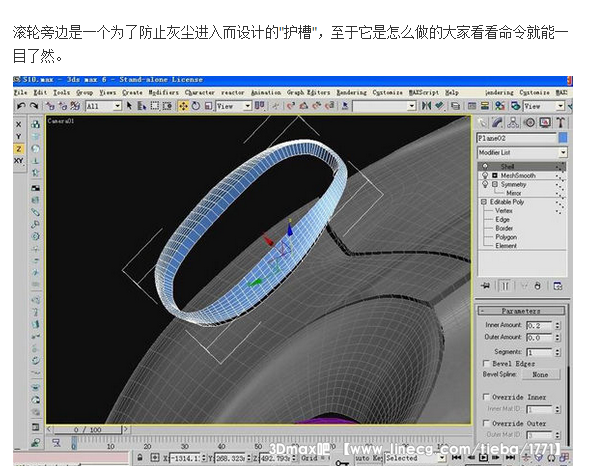Toggle MeshSmooth modifier lightbulb visibility
This screenshot has height=466, width=590.
(485, 175)
